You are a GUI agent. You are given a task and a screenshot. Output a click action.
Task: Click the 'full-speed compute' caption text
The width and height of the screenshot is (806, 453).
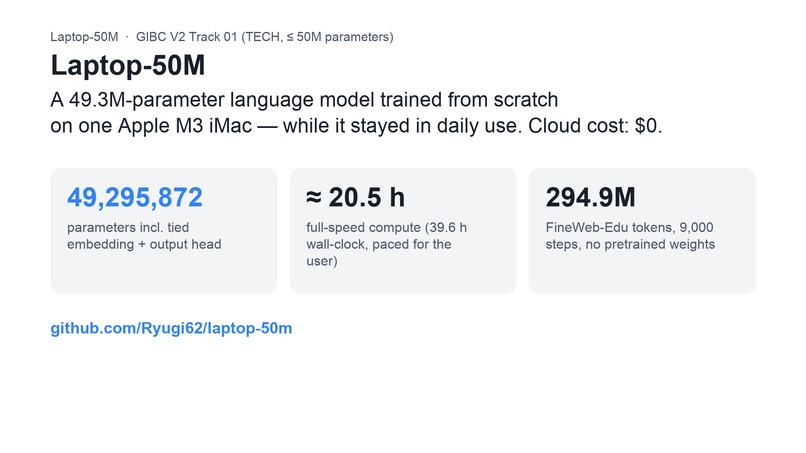coord(363,228)
